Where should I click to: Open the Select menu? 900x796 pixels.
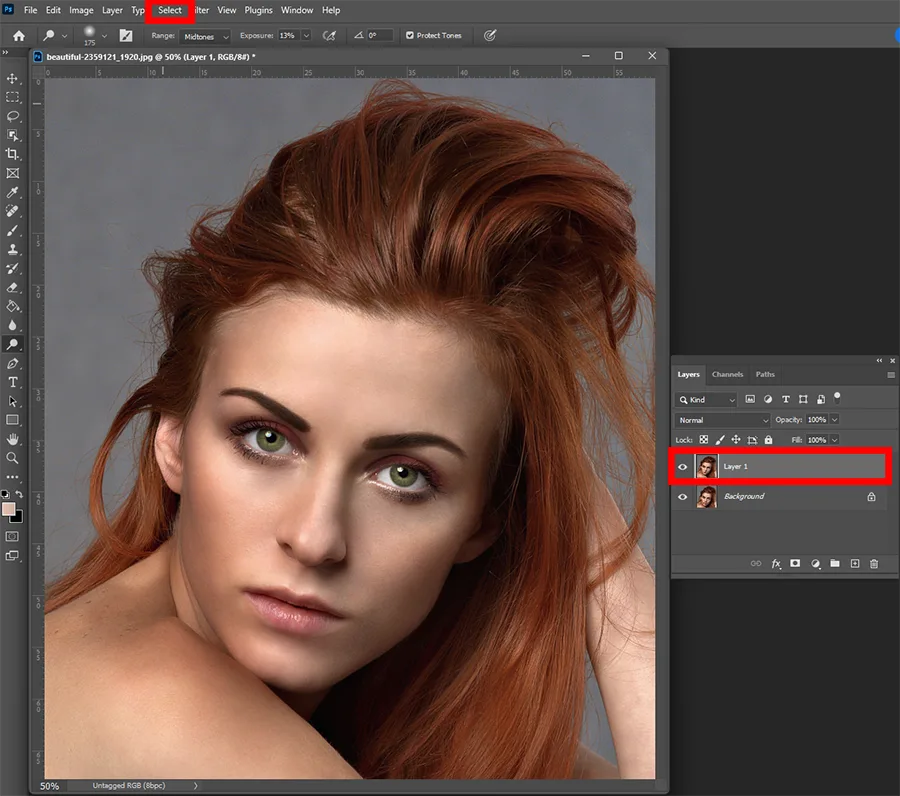click(170, 10)
